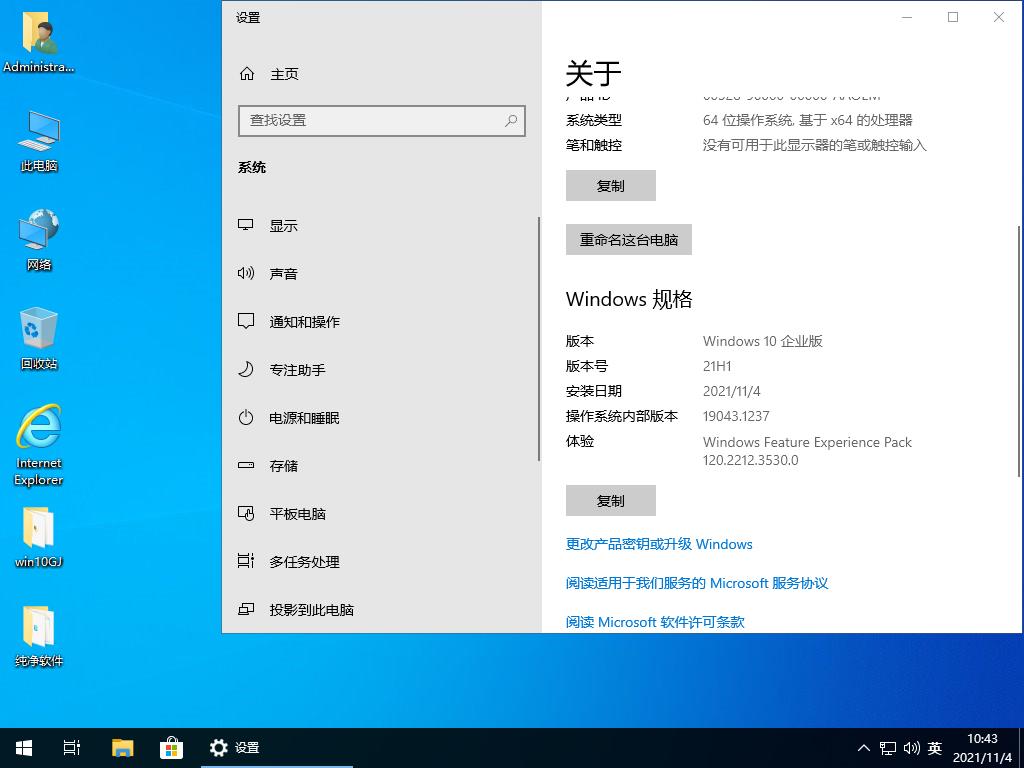Select the 平板电脑 tablet icon
This screenshot has height=768, width=1024.
(246, 513)
